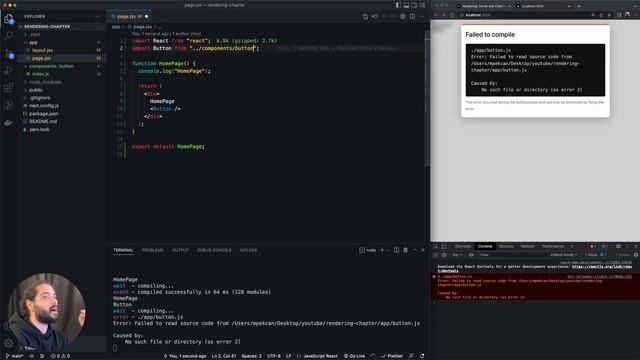Click the split editor icon in the editor toolbar
The width and height of the screenshot is (640, 360).
412,16
